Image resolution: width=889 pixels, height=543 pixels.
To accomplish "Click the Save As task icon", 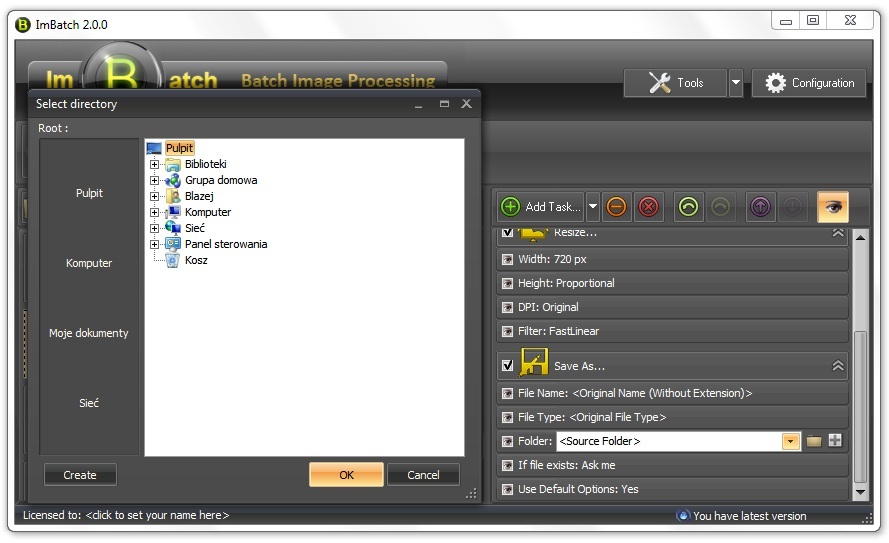I will coord(534,362).
